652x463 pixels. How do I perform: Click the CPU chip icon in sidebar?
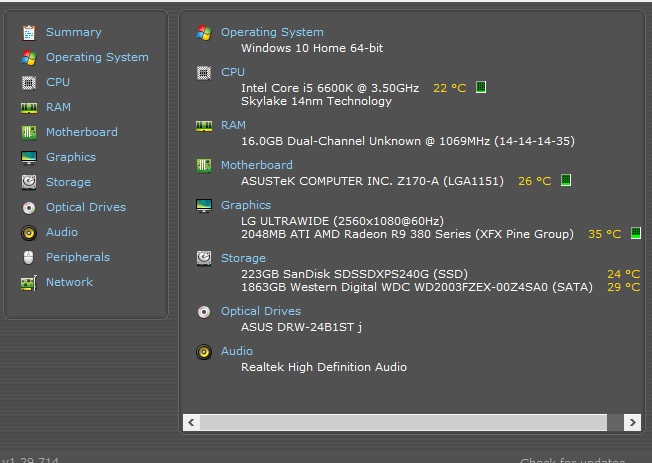pos(29,83)
